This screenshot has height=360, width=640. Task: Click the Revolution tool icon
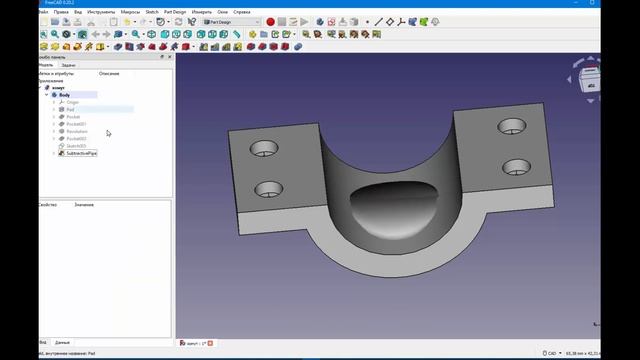pos(55,47)
